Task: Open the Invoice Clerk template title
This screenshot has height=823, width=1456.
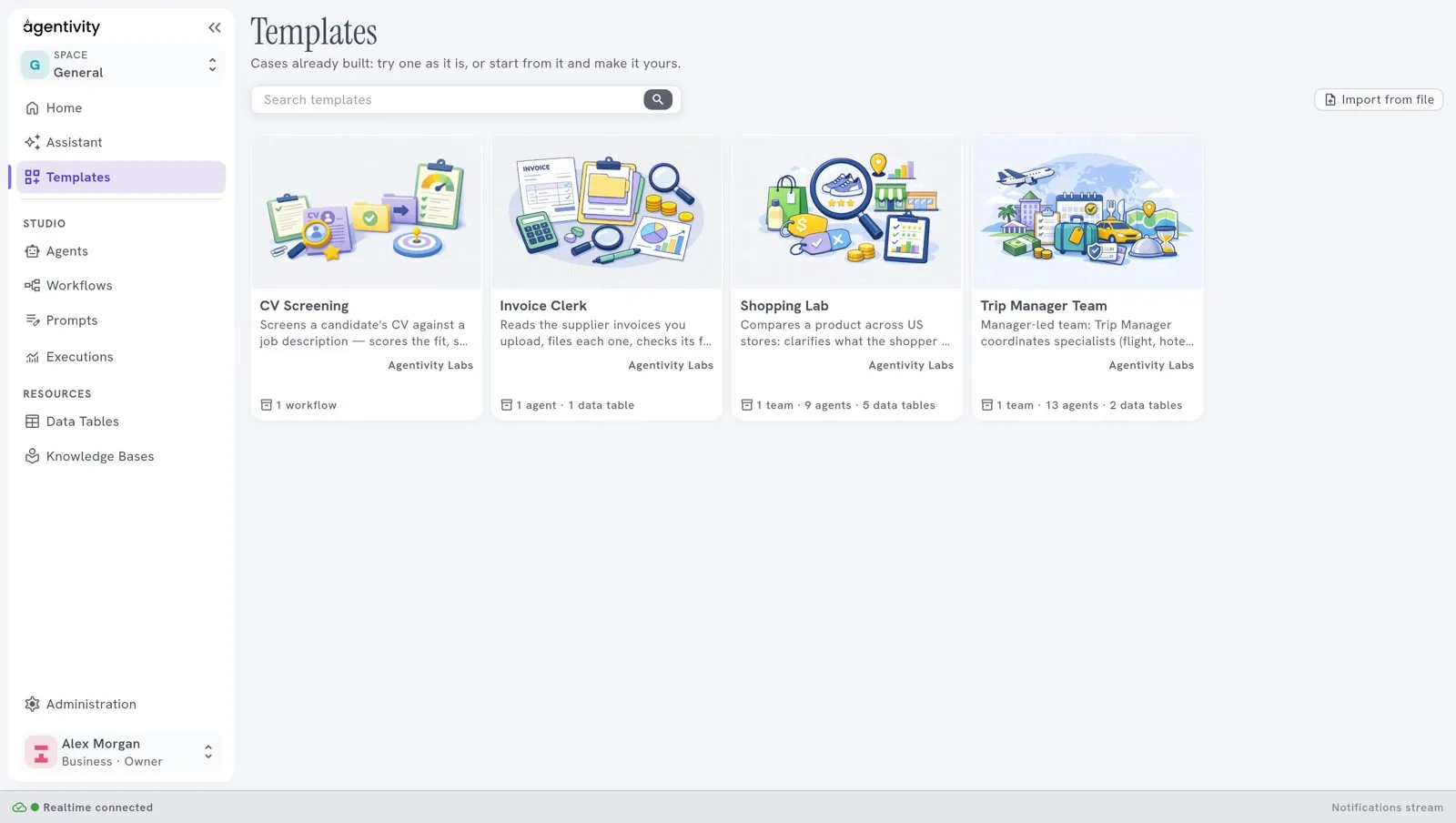Action: click(x=543, y=306)
